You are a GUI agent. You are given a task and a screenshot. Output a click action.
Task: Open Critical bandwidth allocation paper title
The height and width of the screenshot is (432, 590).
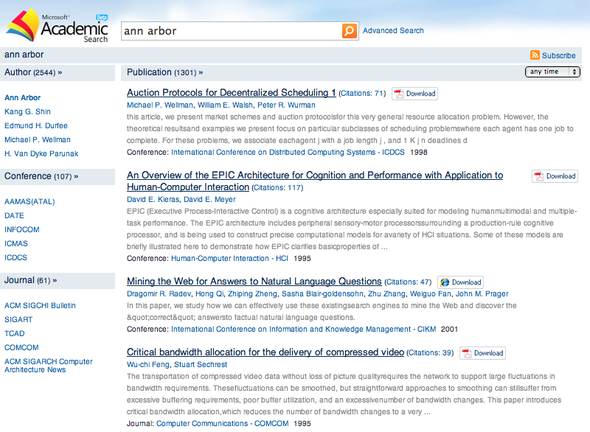265,352
